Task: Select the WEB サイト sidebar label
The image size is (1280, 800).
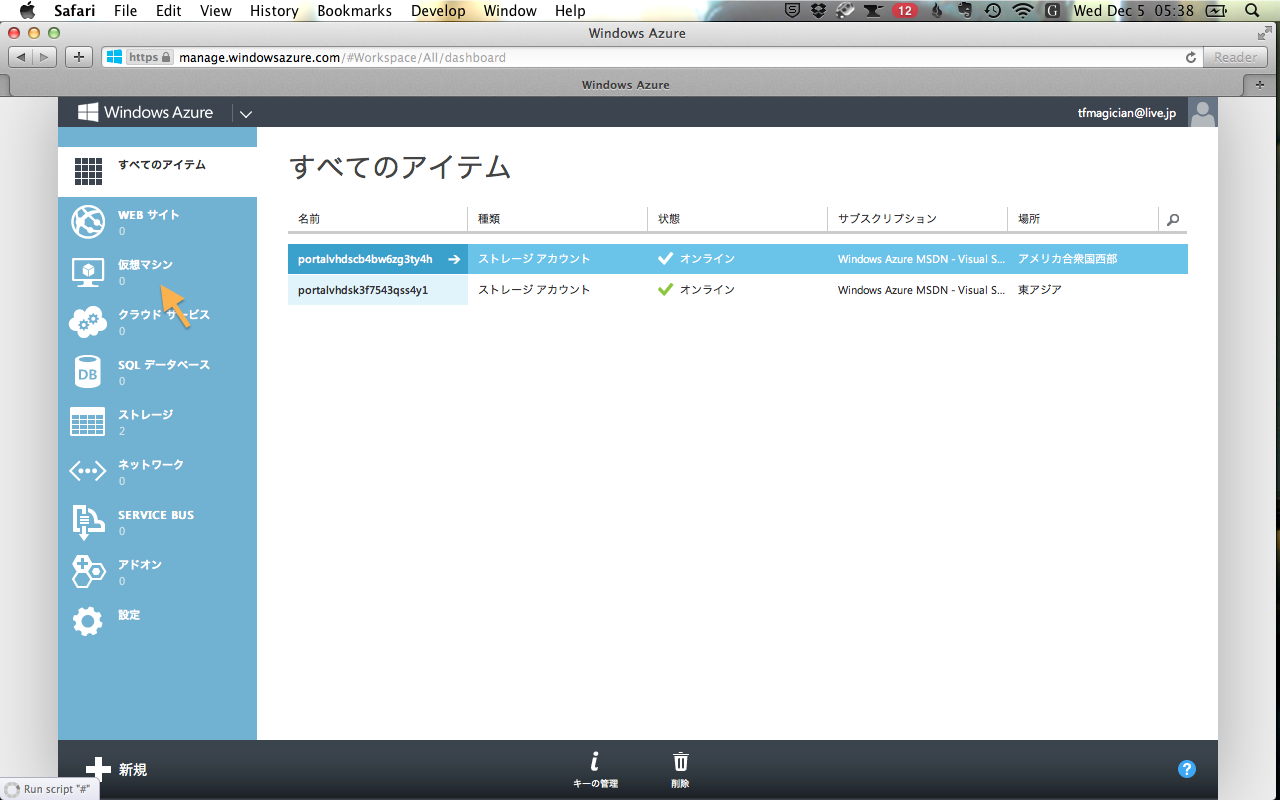Action: click(x=148, y=215)
